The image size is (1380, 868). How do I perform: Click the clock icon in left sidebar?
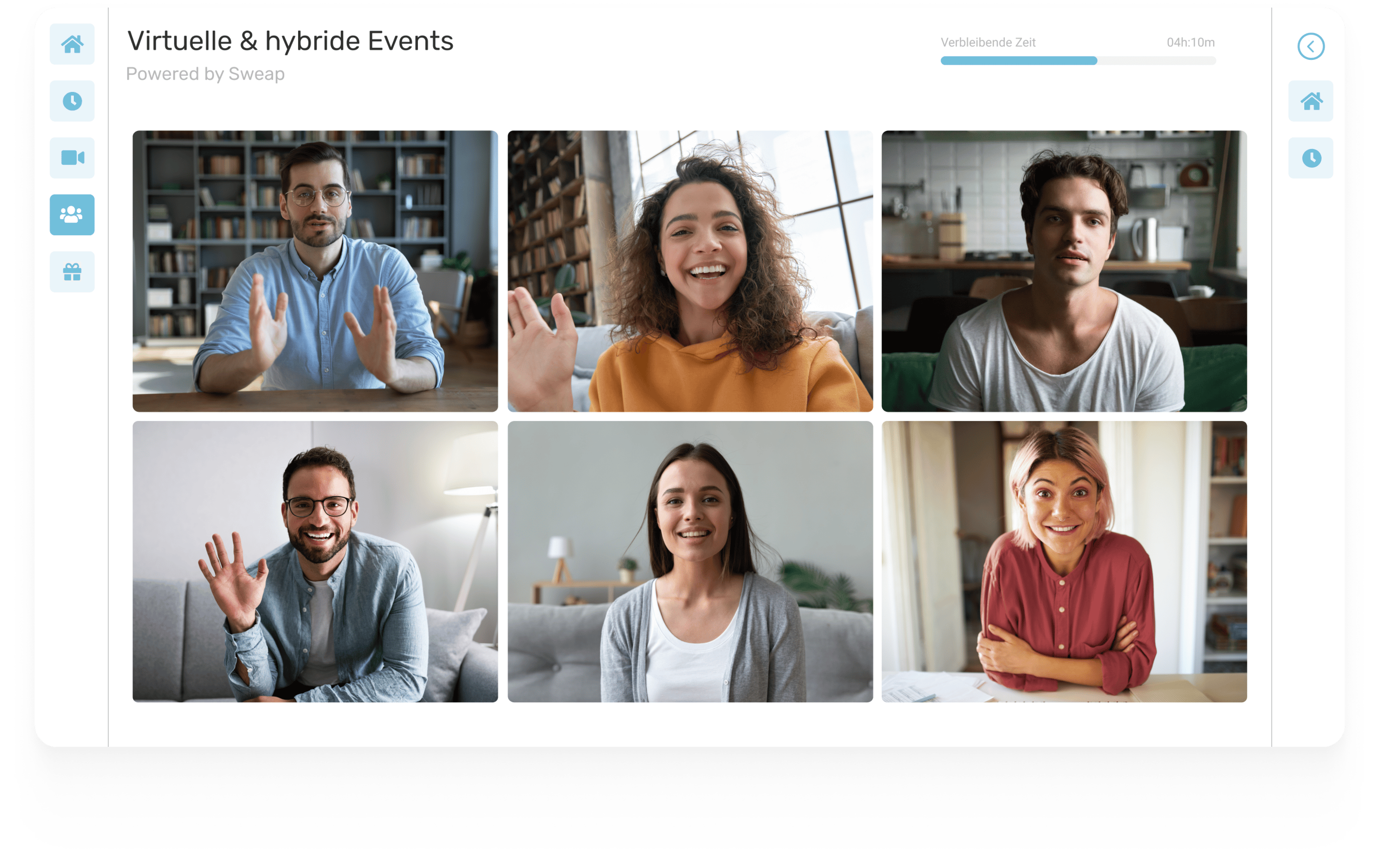[72, 101]
